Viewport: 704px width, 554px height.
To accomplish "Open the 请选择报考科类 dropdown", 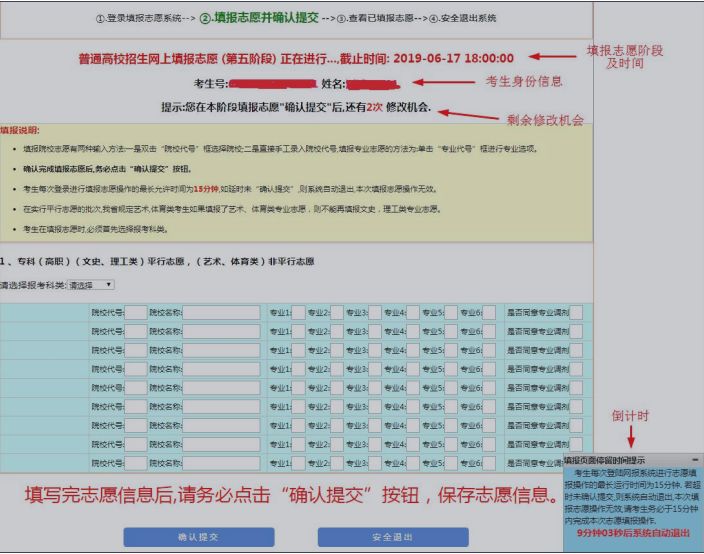I will pos(91,285).
